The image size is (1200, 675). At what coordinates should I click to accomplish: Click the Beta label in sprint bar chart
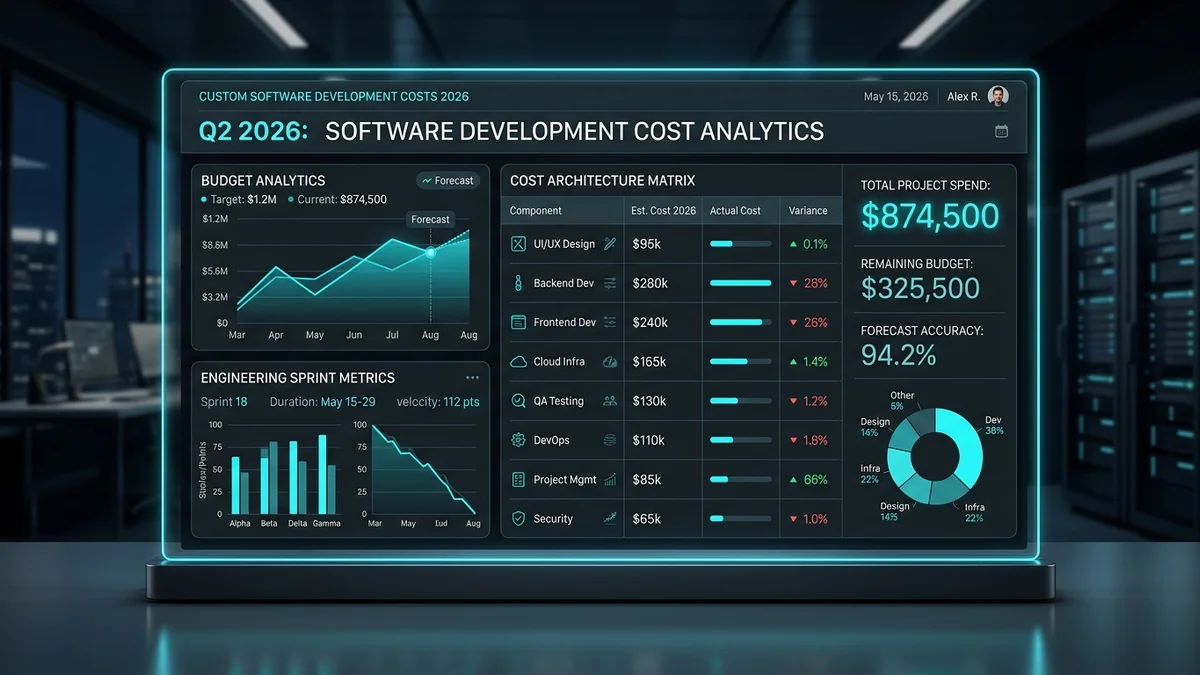coord(269,523)
